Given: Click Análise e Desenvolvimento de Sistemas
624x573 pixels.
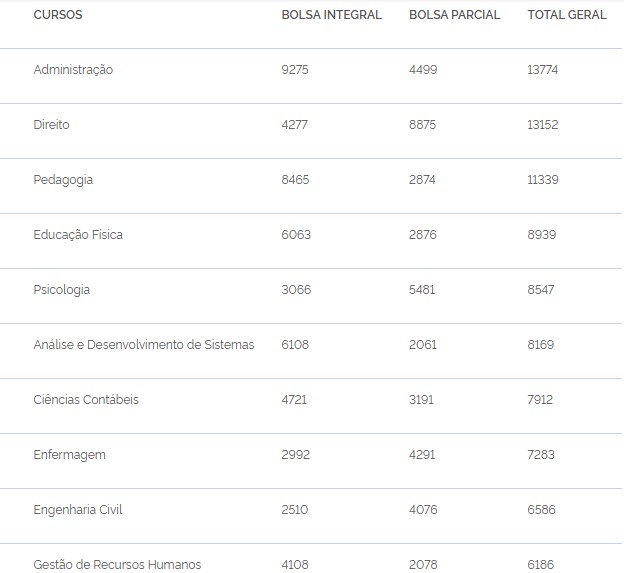Looking at the screenshot, I should coord(144,345).
